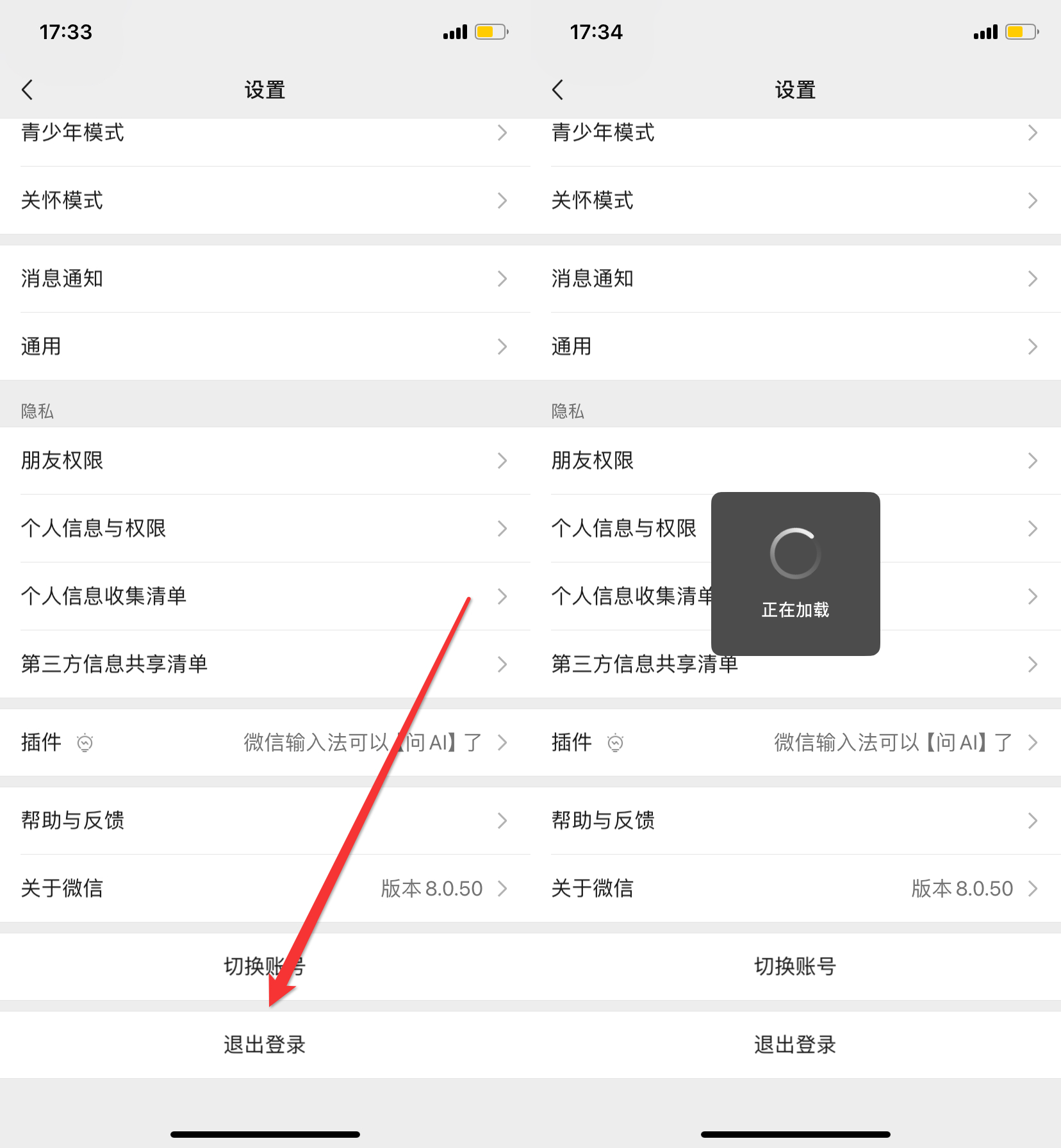Tap back arrow in left Settings screen

click(27, 90)
